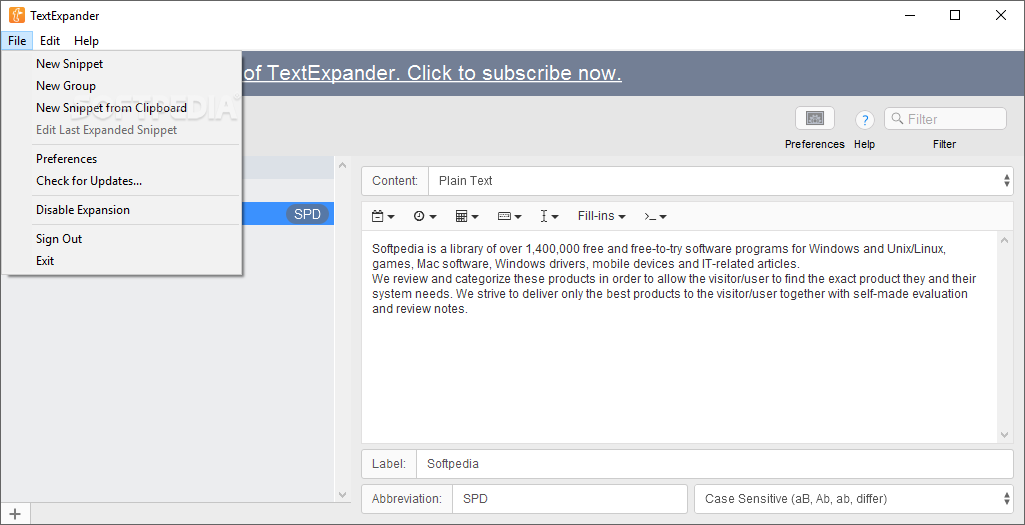Select Sign Out menu entry

pos(122,239)
